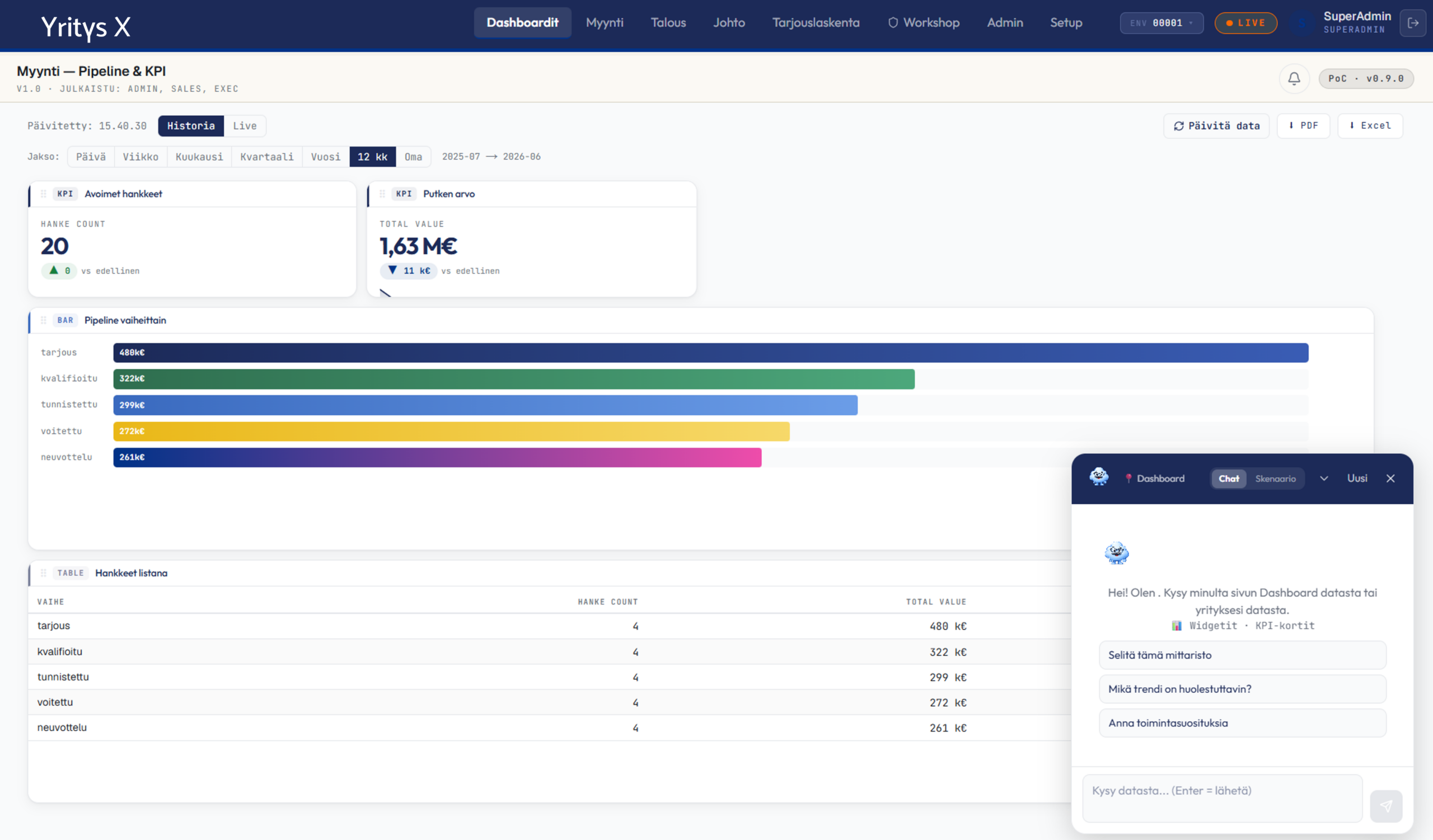Switch chat panel to Skenaario mode
Screen dimensions: 1433x840
point(1275,478)
